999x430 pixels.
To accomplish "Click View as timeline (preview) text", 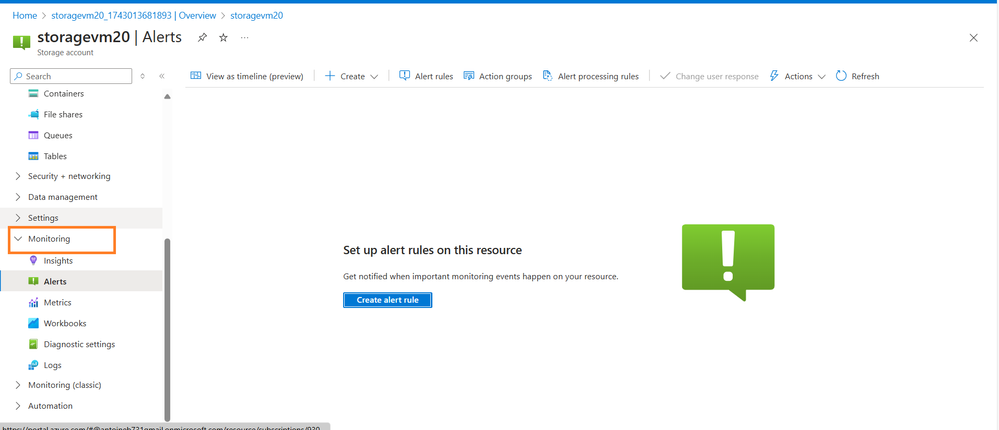I will click(255, 76).
